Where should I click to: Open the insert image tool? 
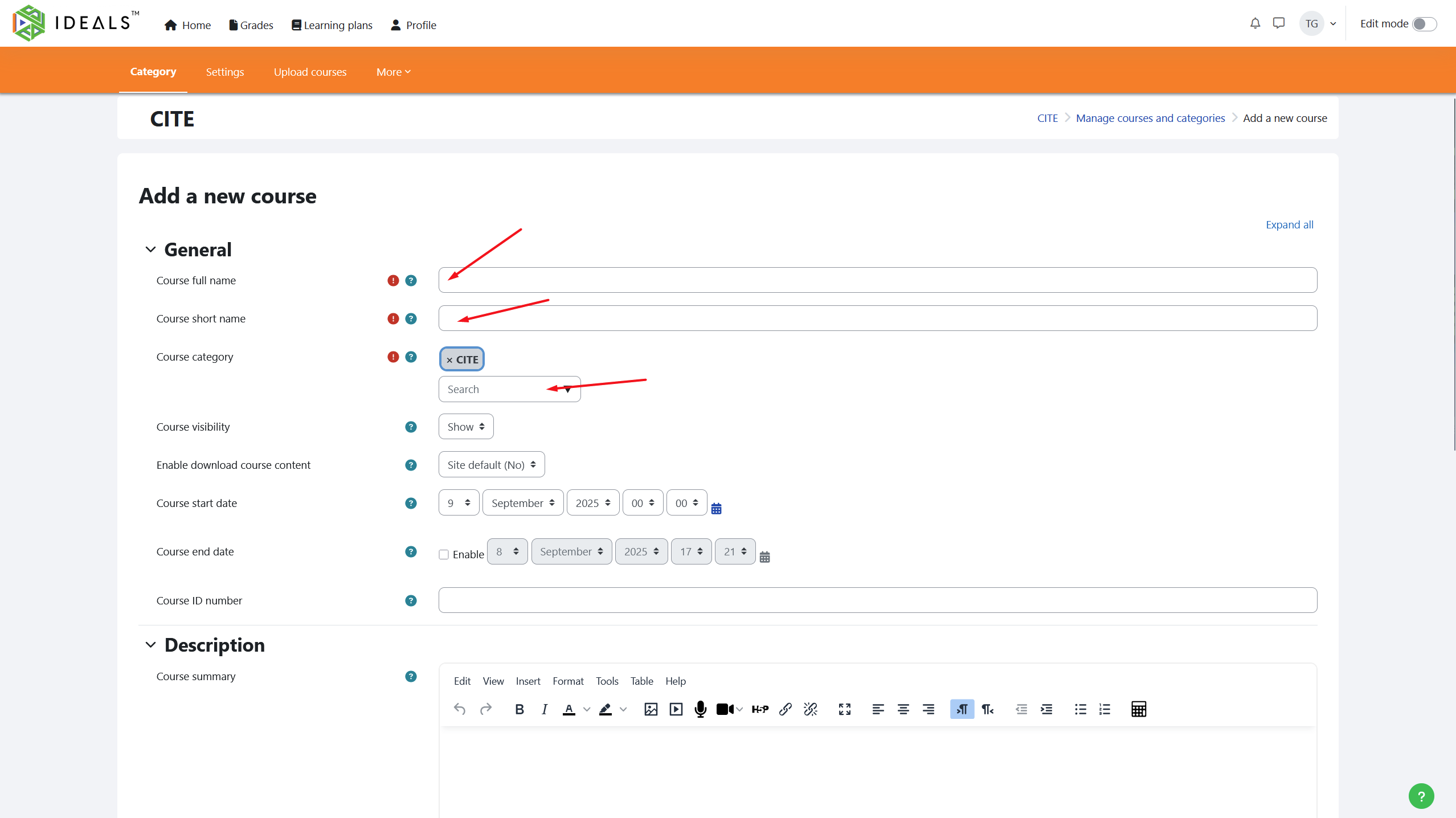(x=651, y=709)
